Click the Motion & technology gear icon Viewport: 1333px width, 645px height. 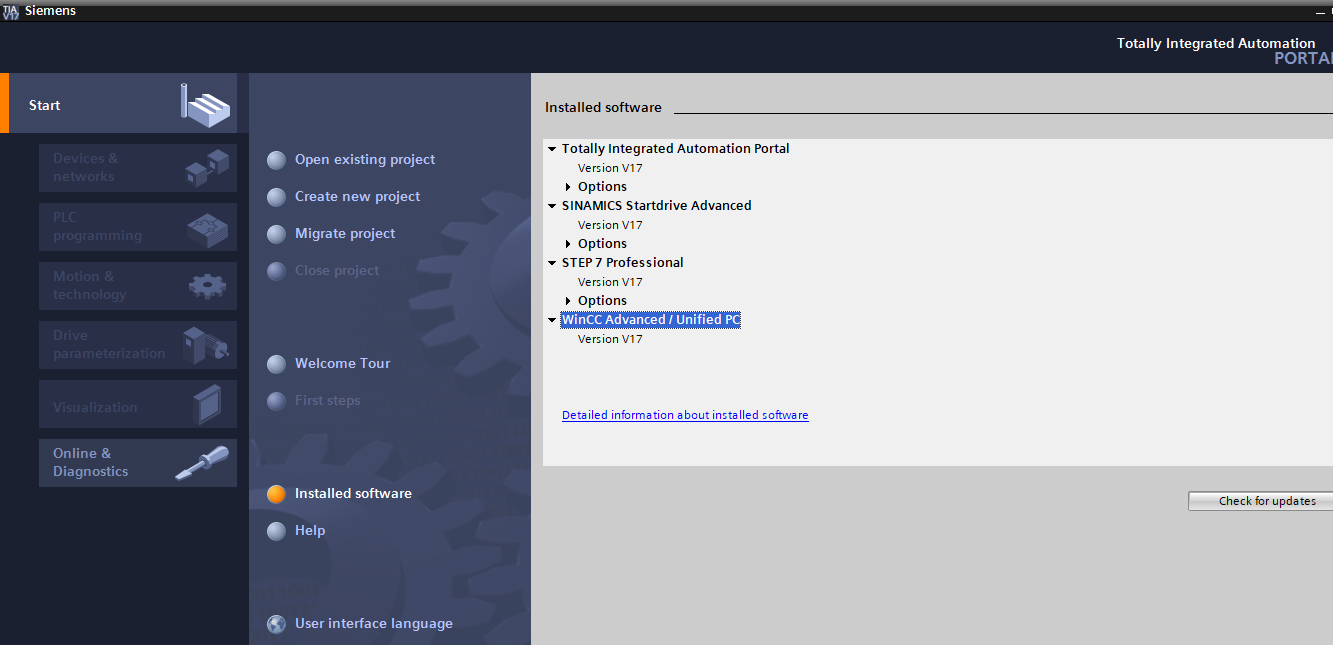tap(207, 286)
